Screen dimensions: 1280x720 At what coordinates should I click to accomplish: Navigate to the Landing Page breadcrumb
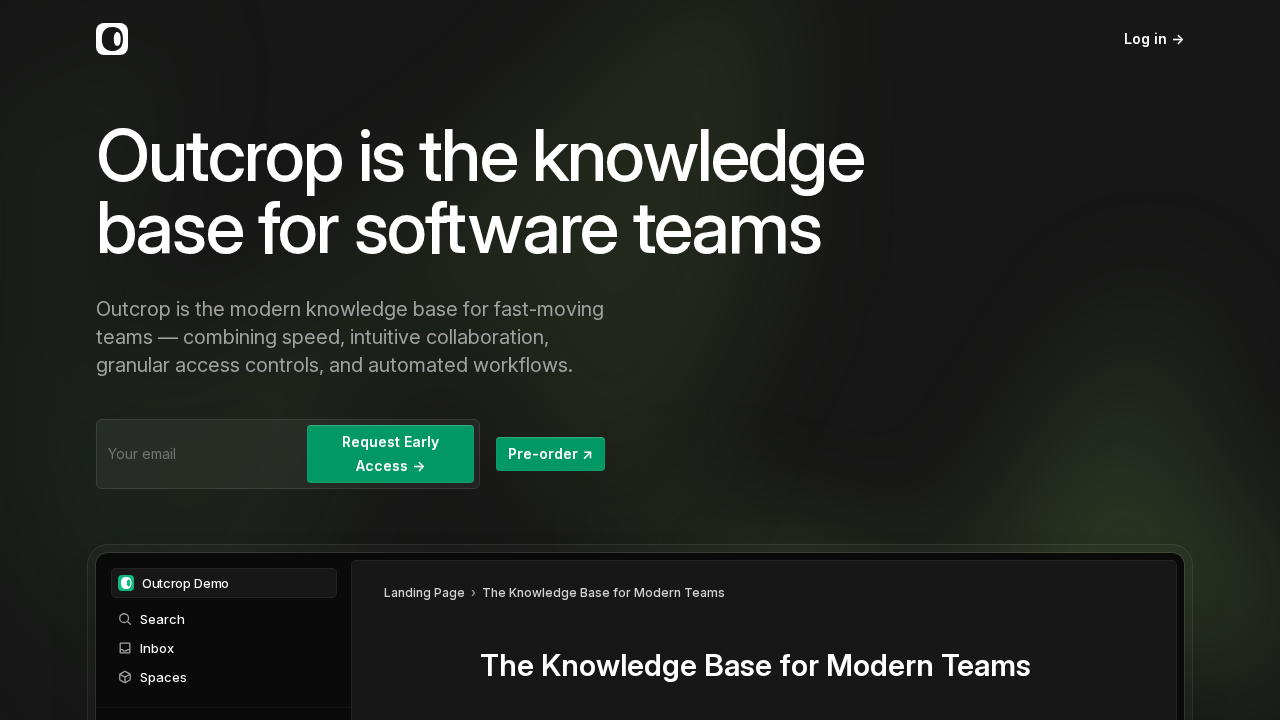click(x=424, y=593)
